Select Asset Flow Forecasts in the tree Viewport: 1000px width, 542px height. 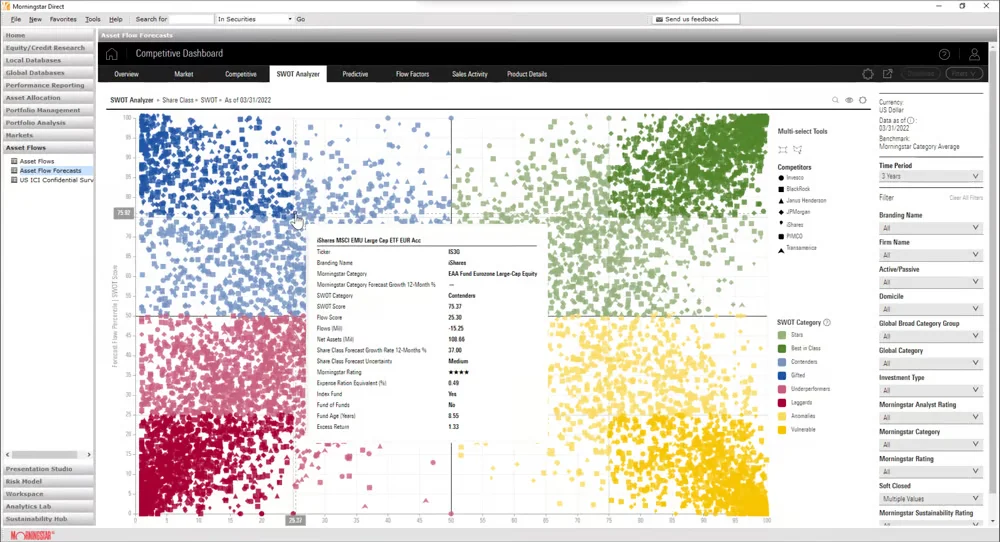[50, 171]
